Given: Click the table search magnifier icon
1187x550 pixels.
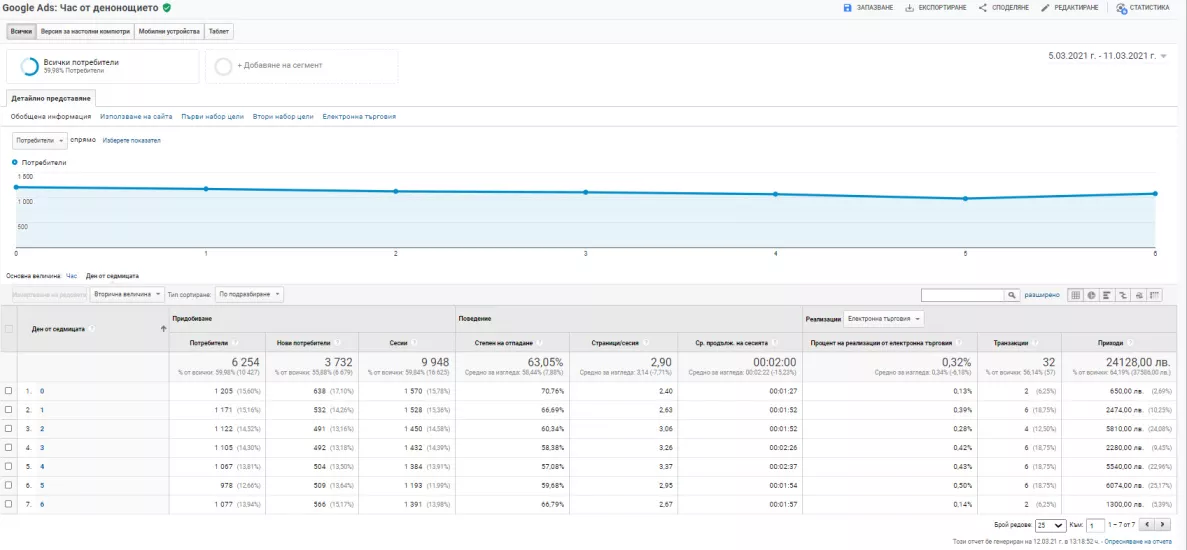Looking at the screenshot, I should click(1011, 295).
